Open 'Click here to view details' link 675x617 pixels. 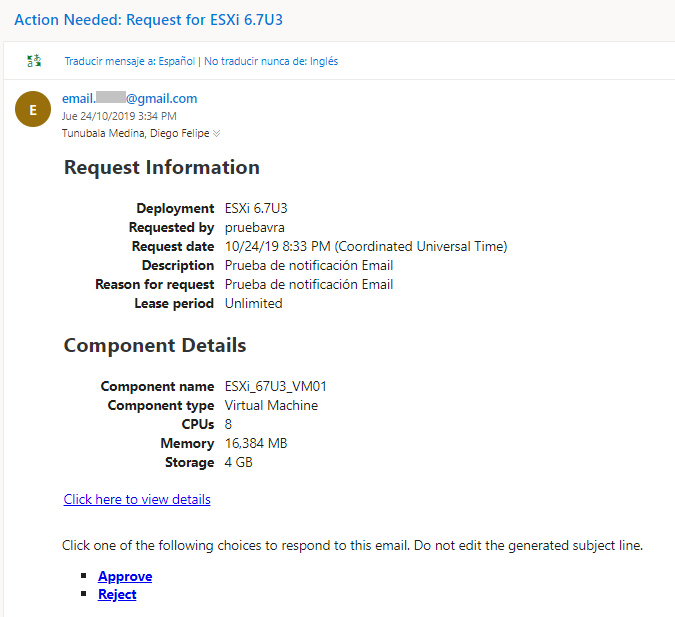[137, 499]
